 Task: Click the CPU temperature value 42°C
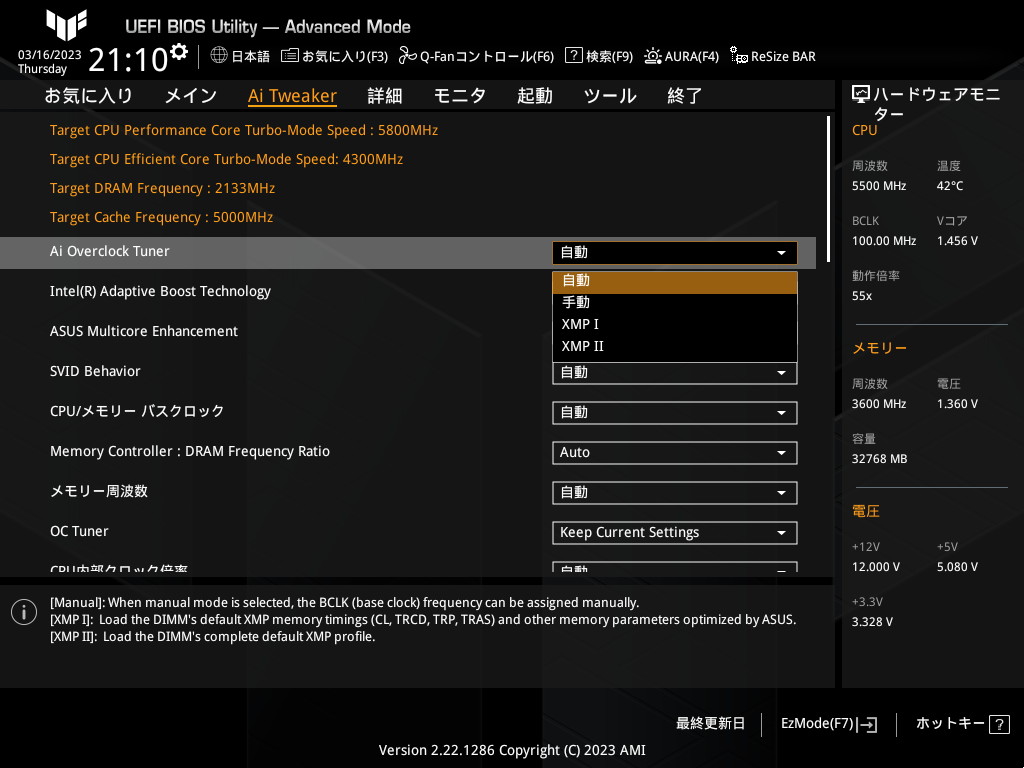(950, 186)
